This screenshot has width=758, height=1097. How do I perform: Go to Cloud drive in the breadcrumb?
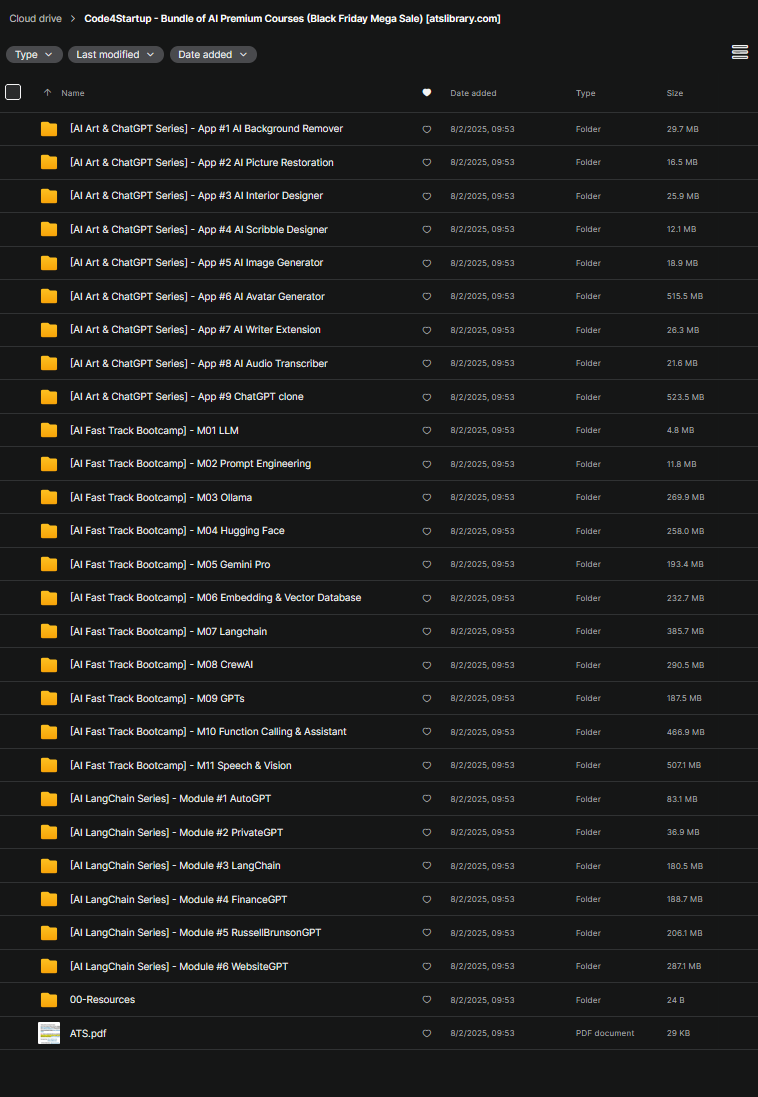36,19
